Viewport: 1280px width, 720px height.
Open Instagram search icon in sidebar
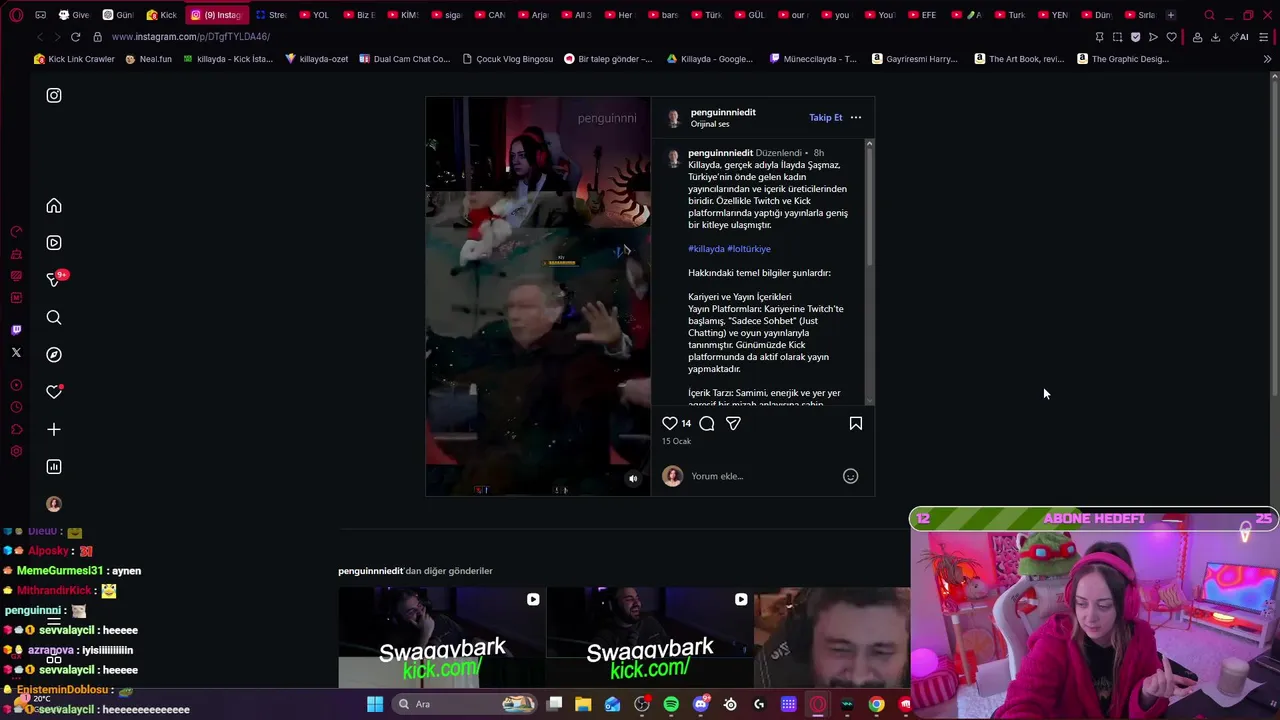point(54,318)
